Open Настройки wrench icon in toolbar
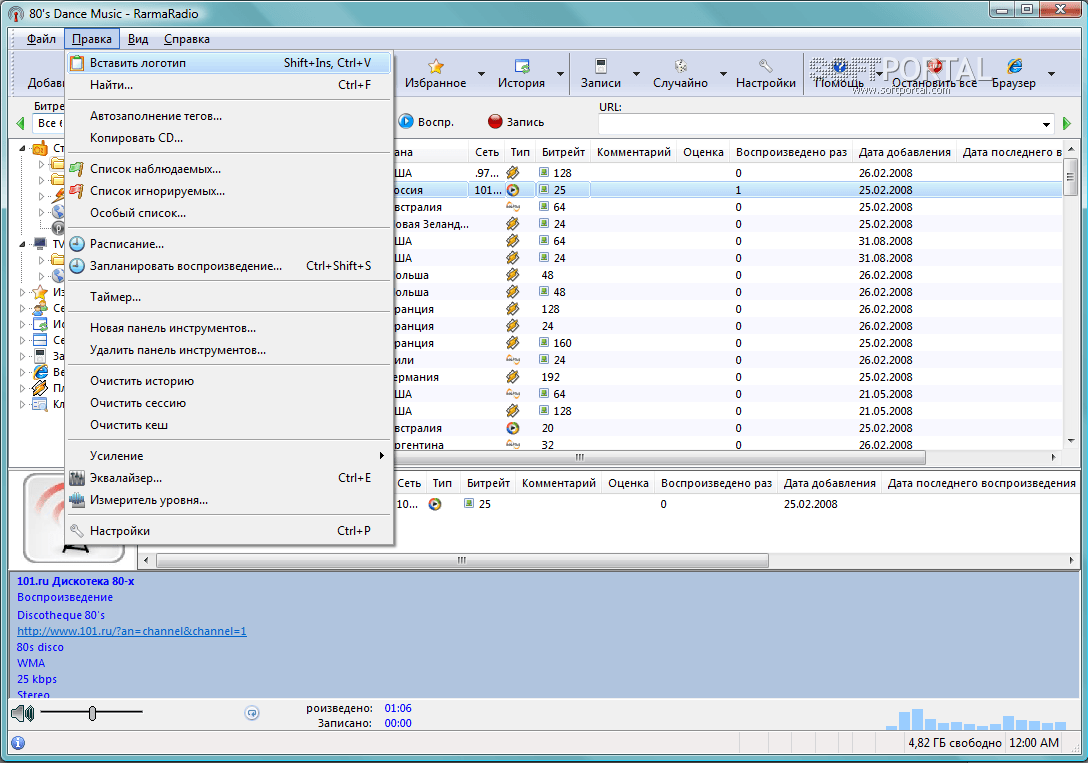The image size is (1088, 763). (765, 67)
